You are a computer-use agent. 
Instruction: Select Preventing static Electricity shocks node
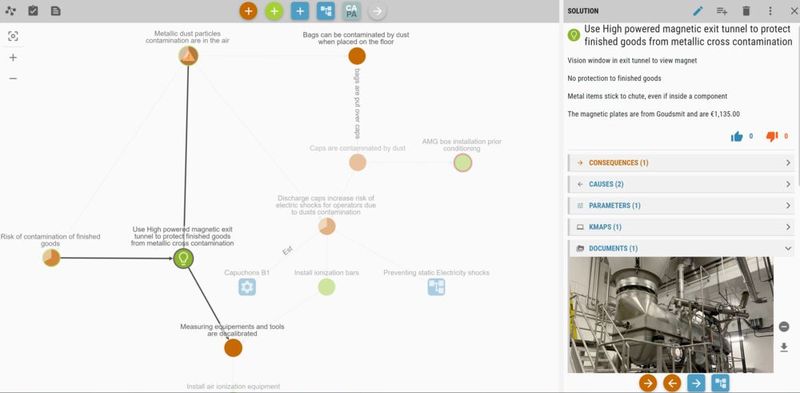[436, 287]
